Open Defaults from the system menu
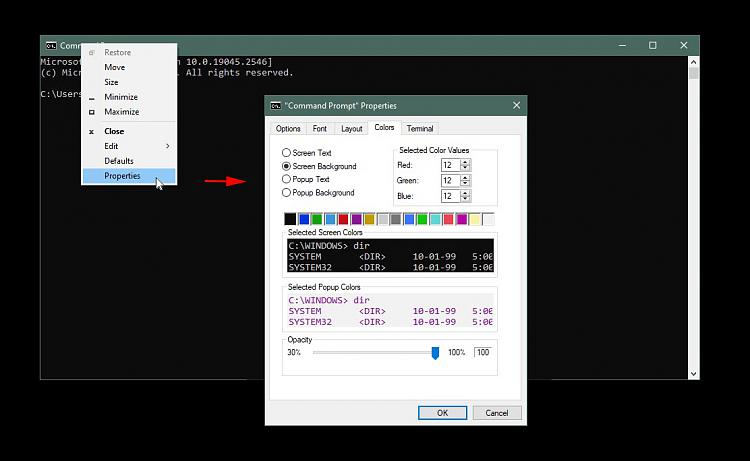 pos(129,161)
